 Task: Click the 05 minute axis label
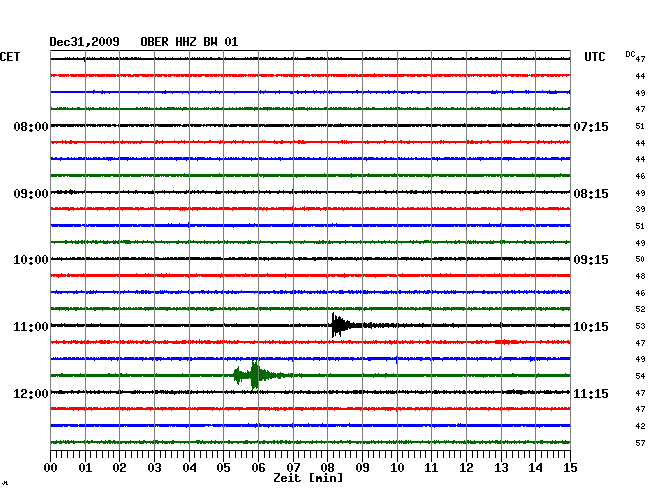point(223,468)
